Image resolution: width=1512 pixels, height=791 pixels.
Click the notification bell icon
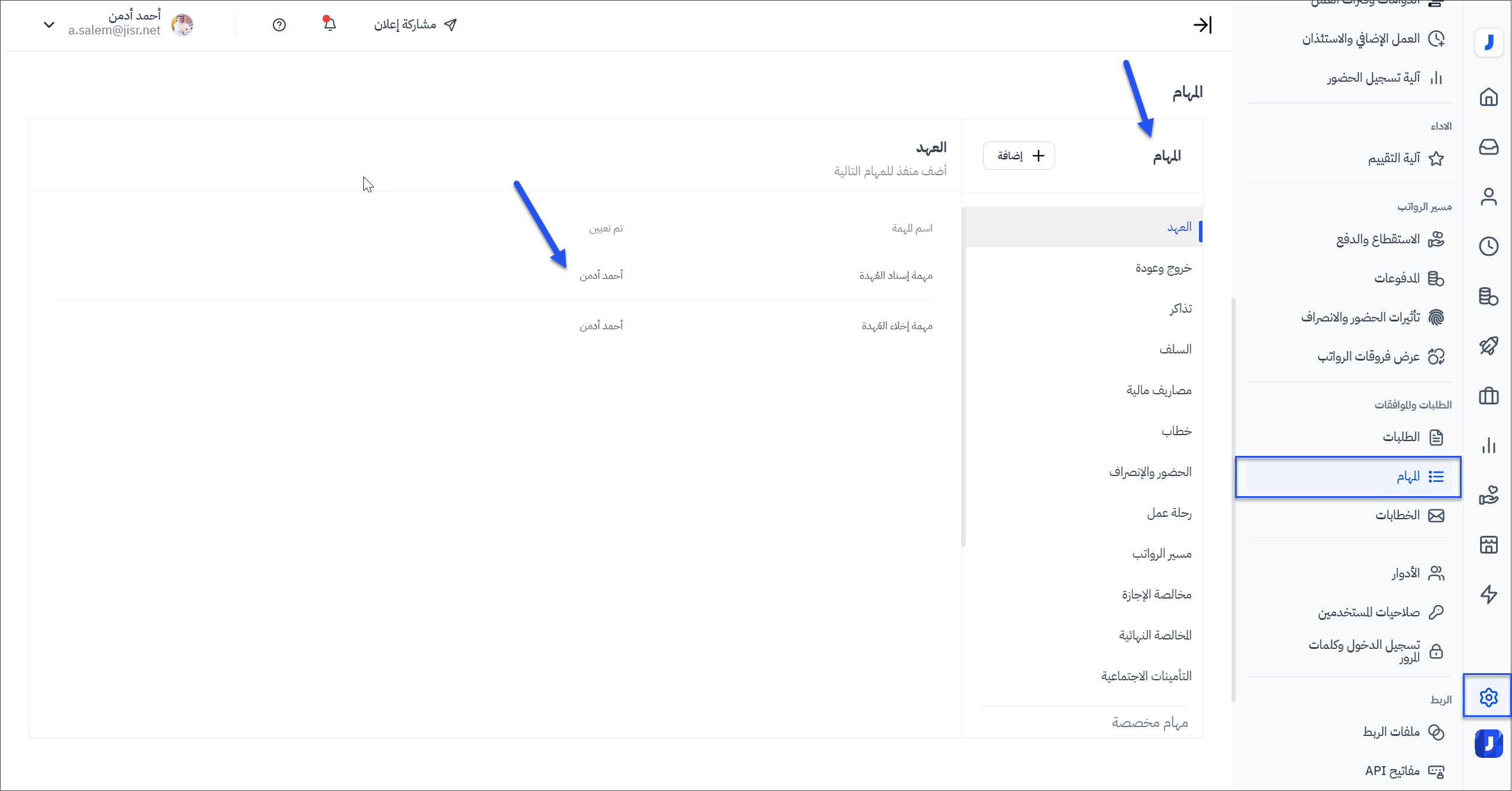tap(330, 24)
